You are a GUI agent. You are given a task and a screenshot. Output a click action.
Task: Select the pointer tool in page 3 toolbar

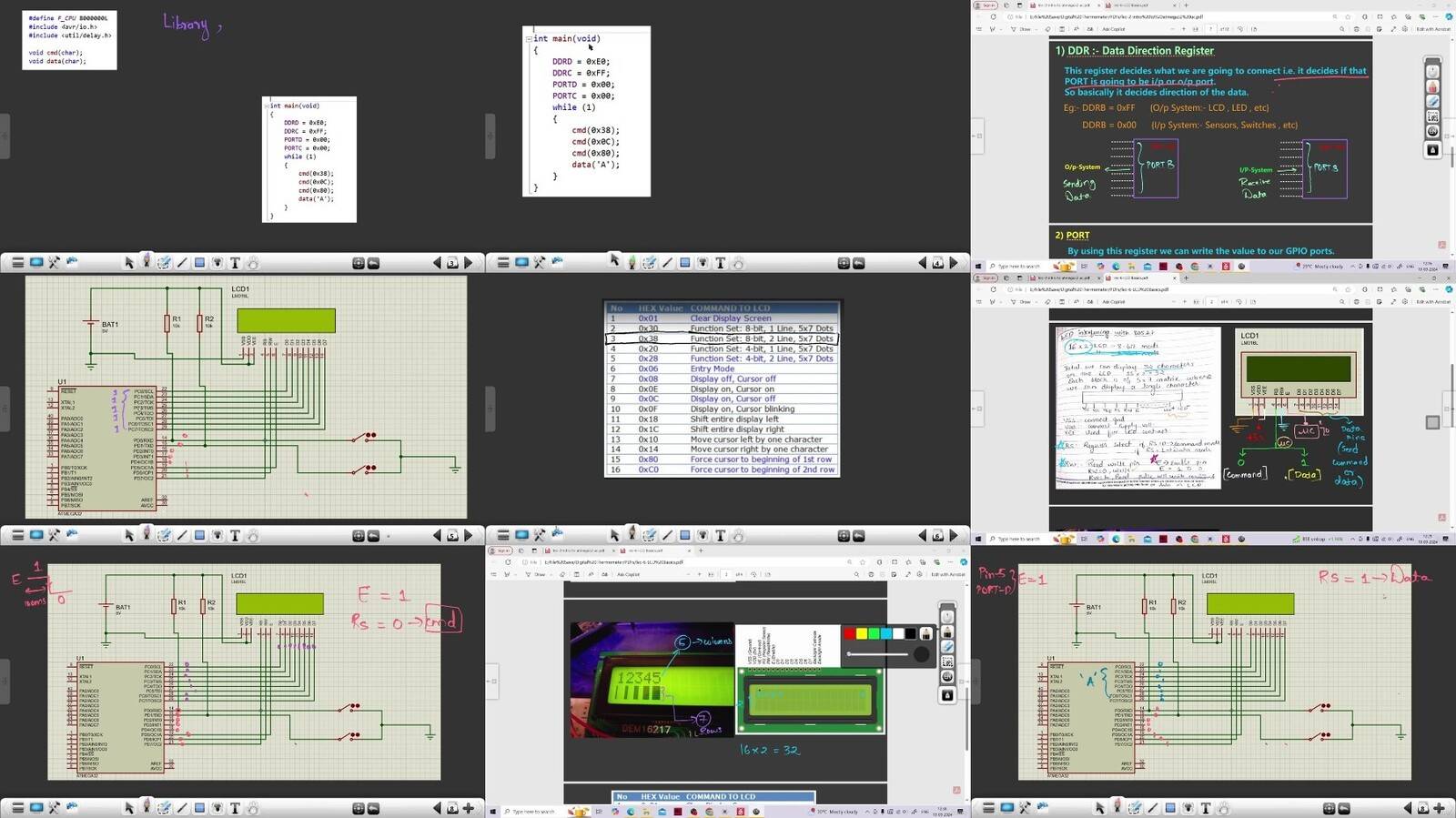point(129,263)
